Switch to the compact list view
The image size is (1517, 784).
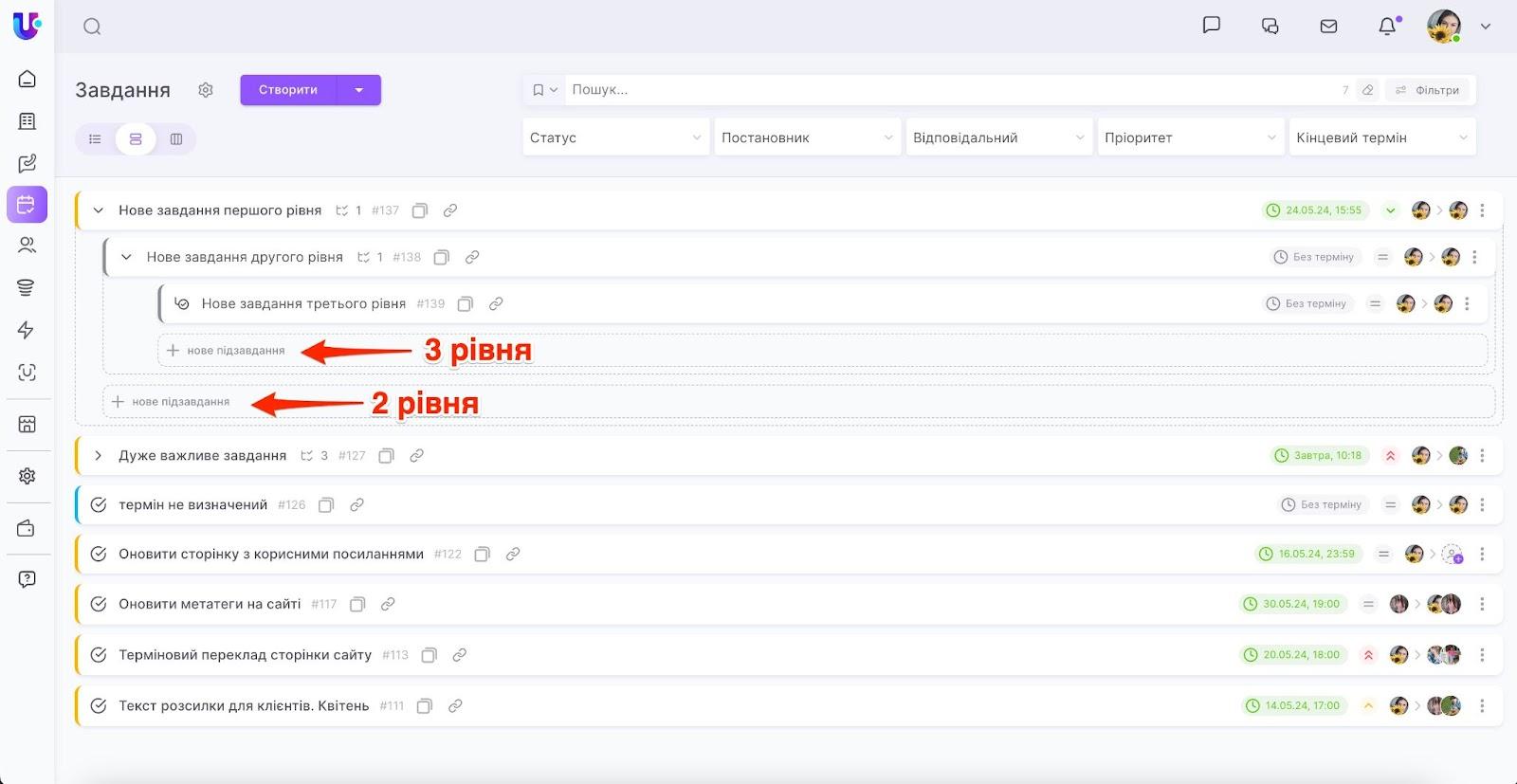(95, 139)
